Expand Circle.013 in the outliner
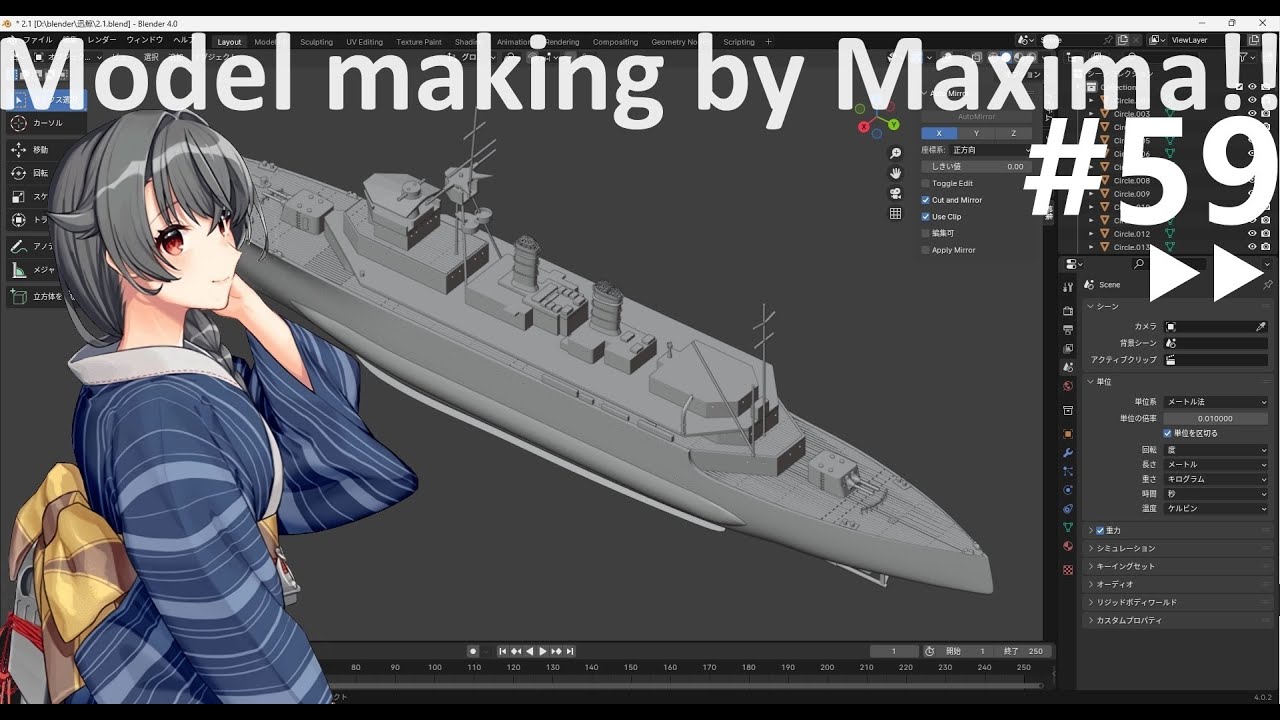This screenshot has width=1280, height=720. [x=1092, y=247]
